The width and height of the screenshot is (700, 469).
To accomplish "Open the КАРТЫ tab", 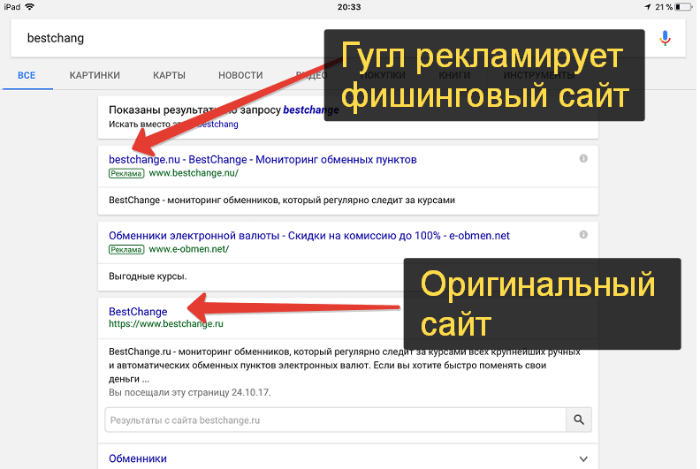I will pyautogui.click(x=169, y=75).
